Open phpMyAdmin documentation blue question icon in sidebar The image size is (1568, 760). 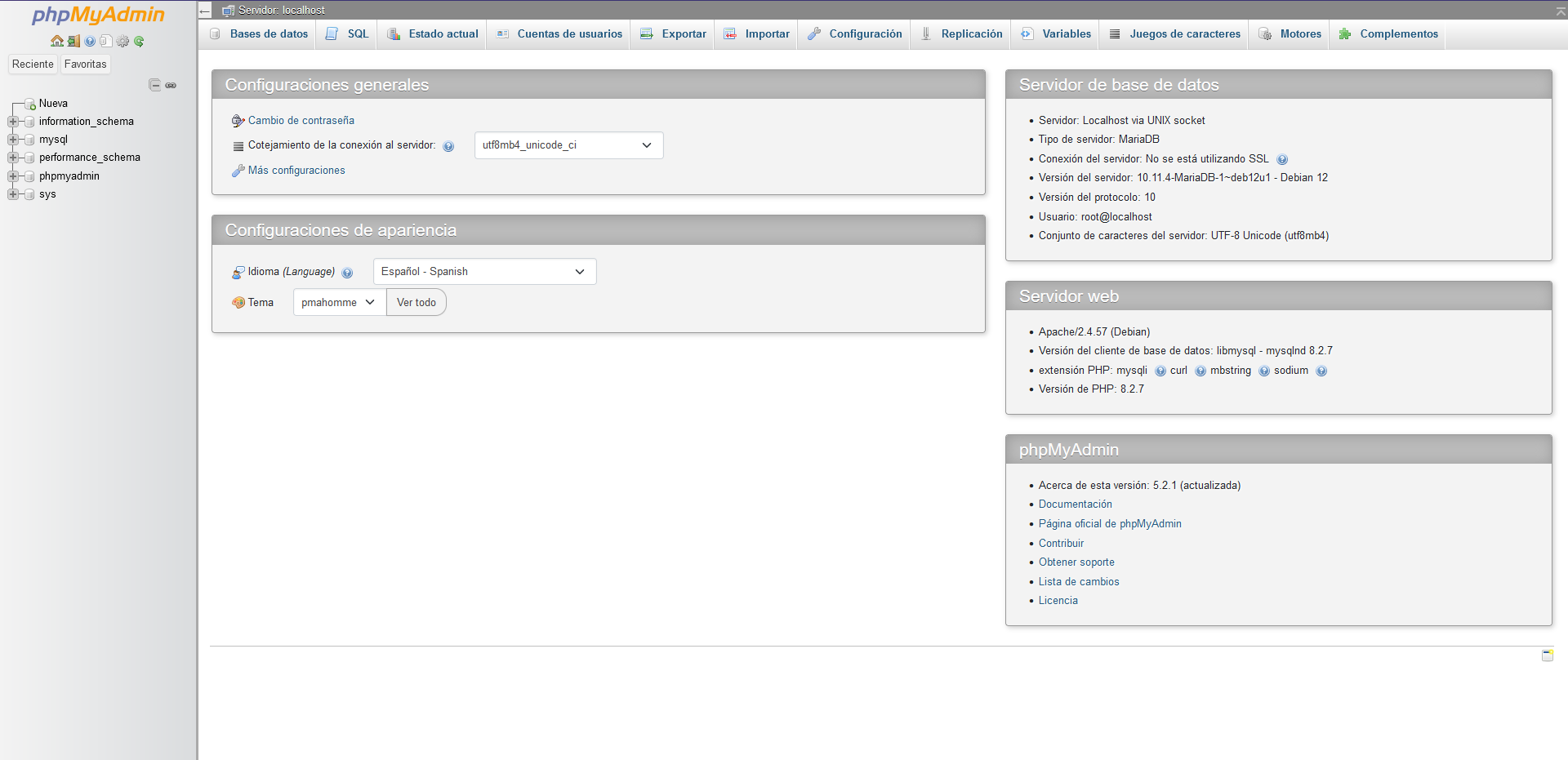point(90,41)
